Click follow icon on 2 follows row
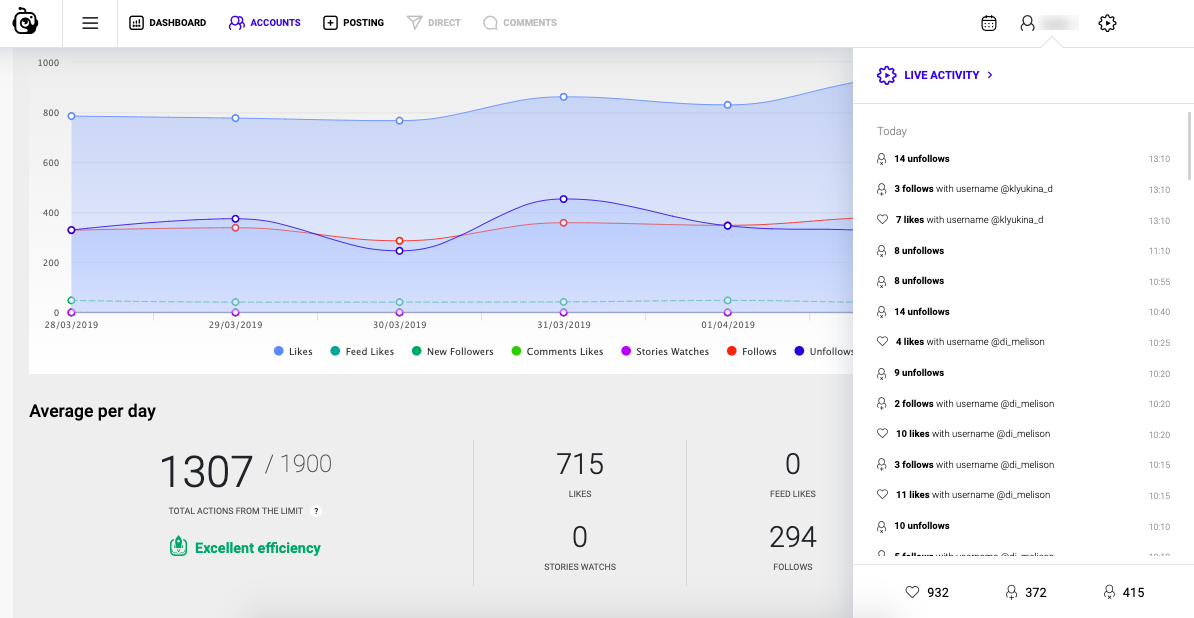 coord(882,403)
